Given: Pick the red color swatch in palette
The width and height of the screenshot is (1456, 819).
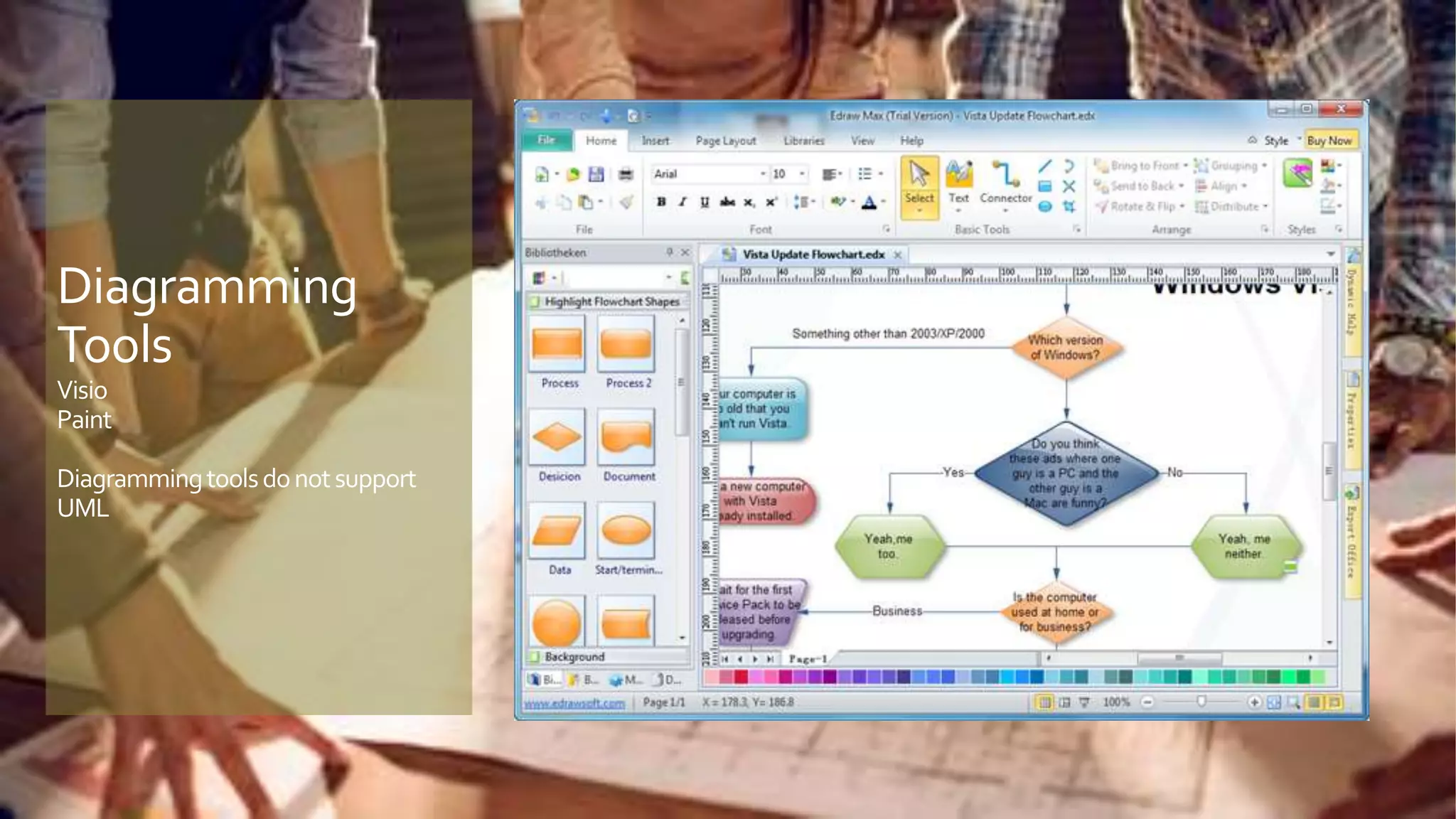Looking at the screenshot, I should click(x=741, y=677).
